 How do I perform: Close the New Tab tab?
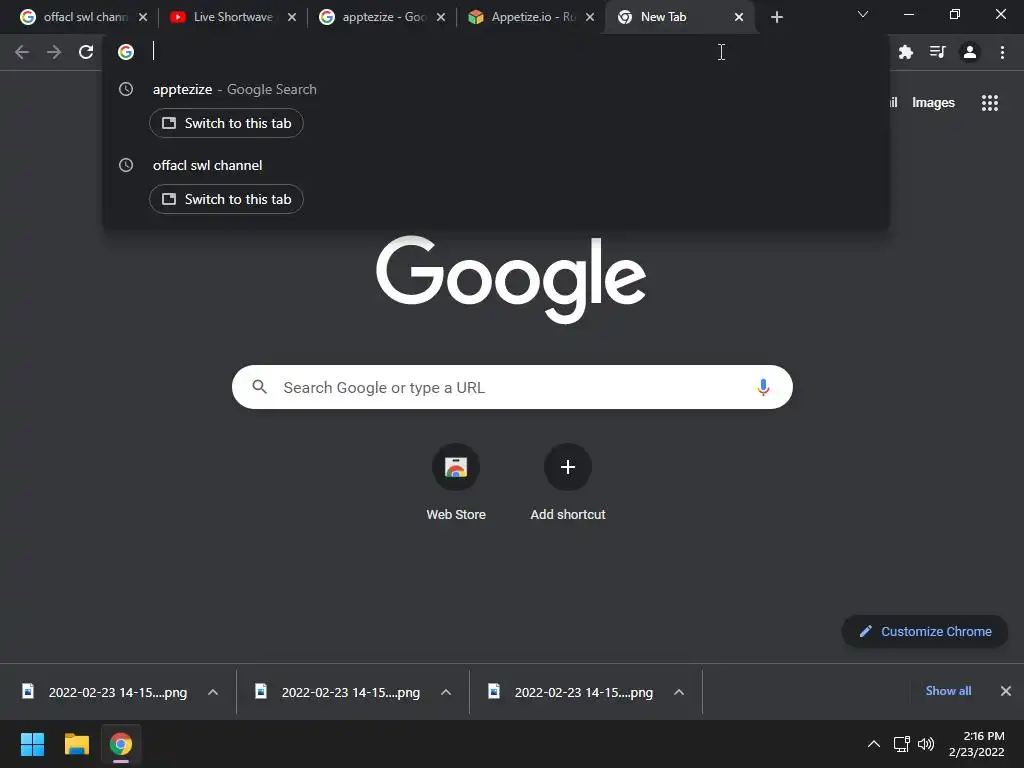(x=739, y=18)
